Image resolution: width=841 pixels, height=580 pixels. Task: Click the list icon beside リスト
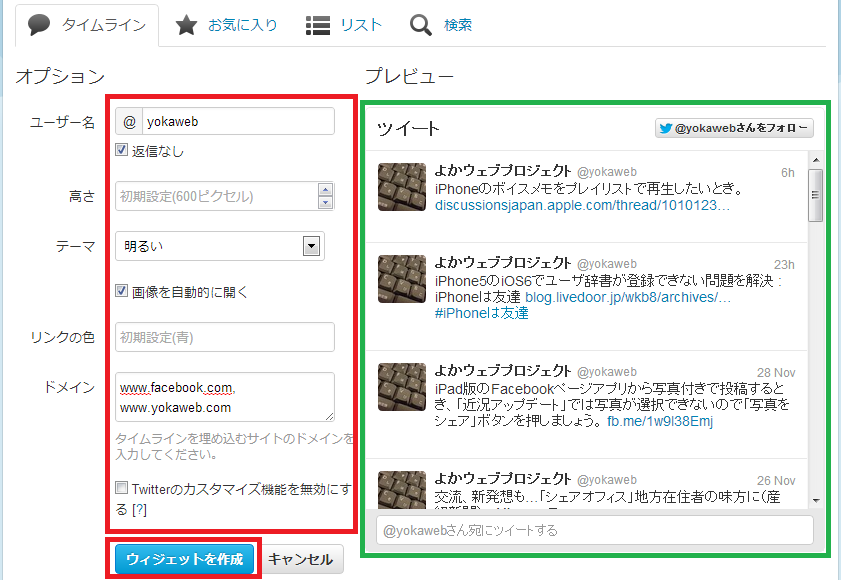(x=318, y=25)
